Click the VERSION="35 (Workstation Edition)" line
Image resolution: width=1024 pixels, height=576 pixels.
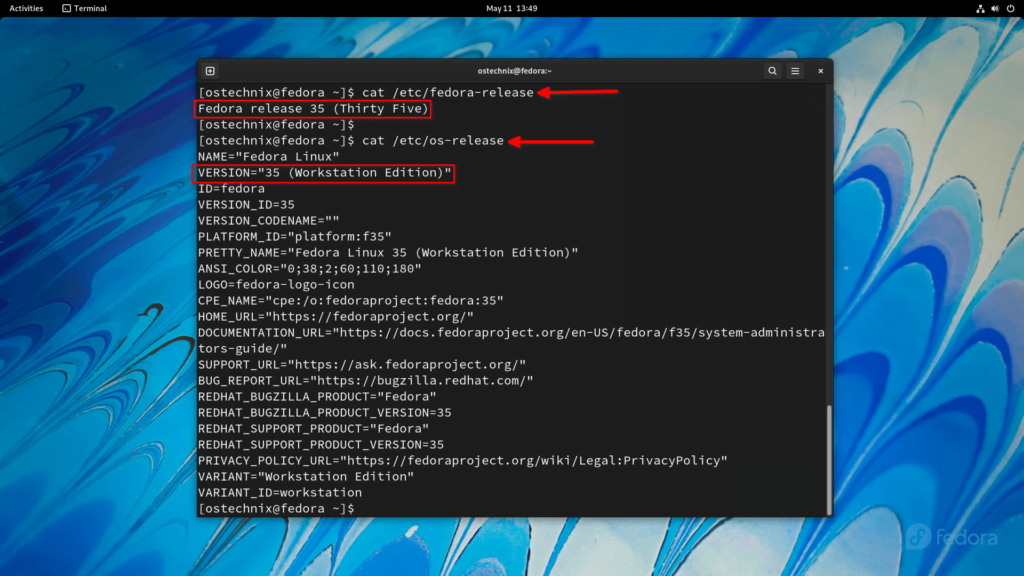pyautogui.click(x=325, y=172)
